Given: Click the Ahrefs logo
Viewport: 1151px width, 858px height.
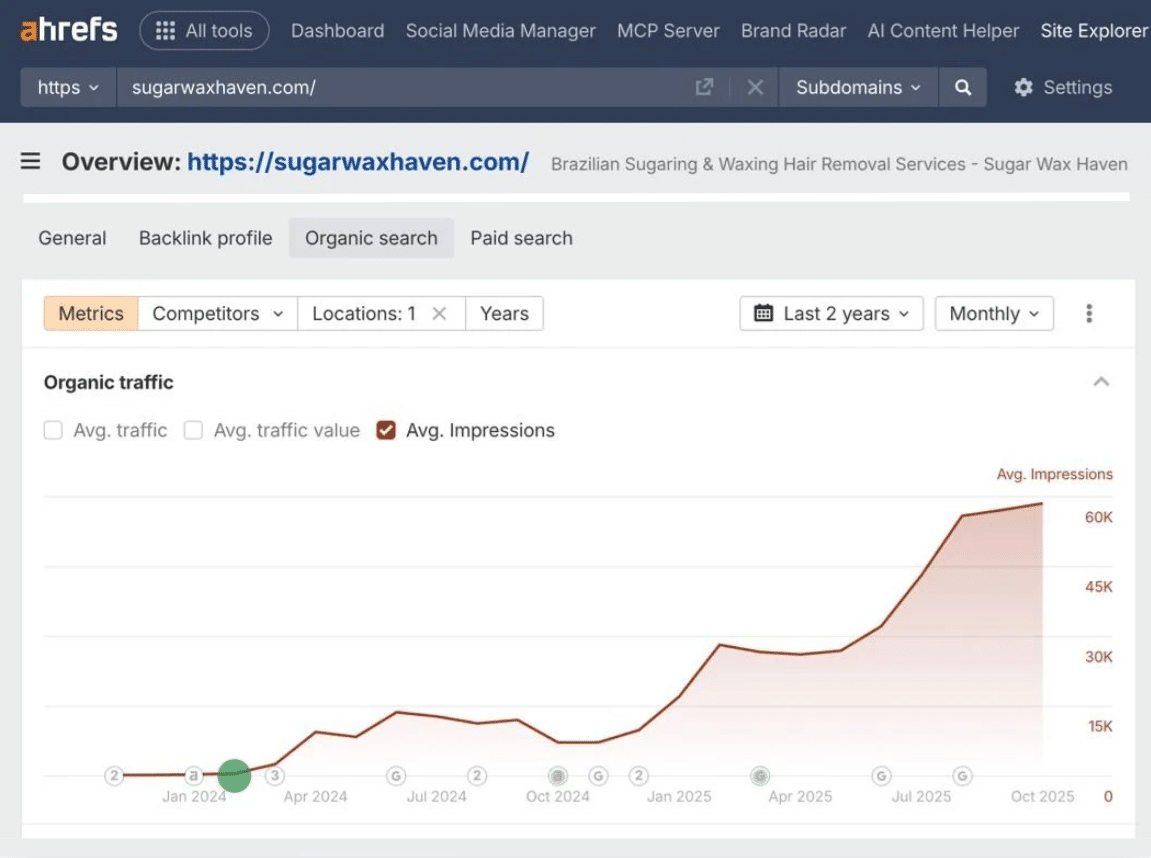Looking at the screenshot, I should pos(69,30).
